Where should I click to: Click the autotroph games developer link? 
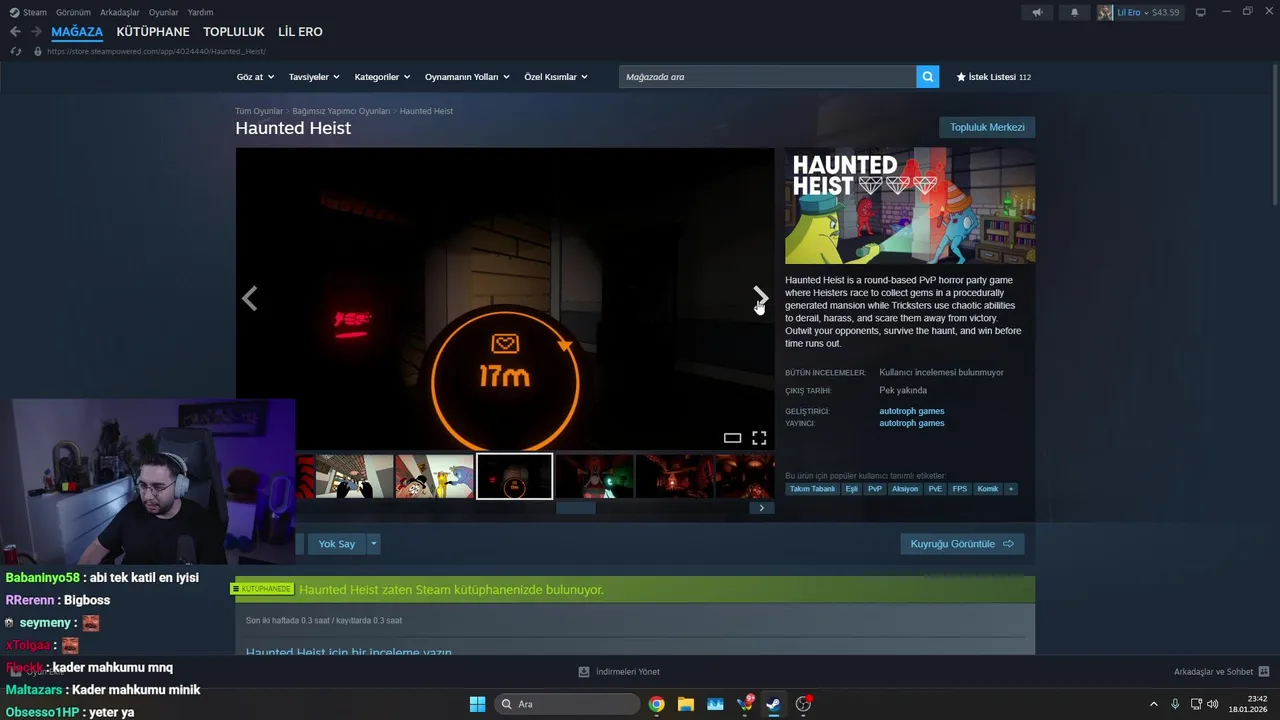(x=912, y=411)
